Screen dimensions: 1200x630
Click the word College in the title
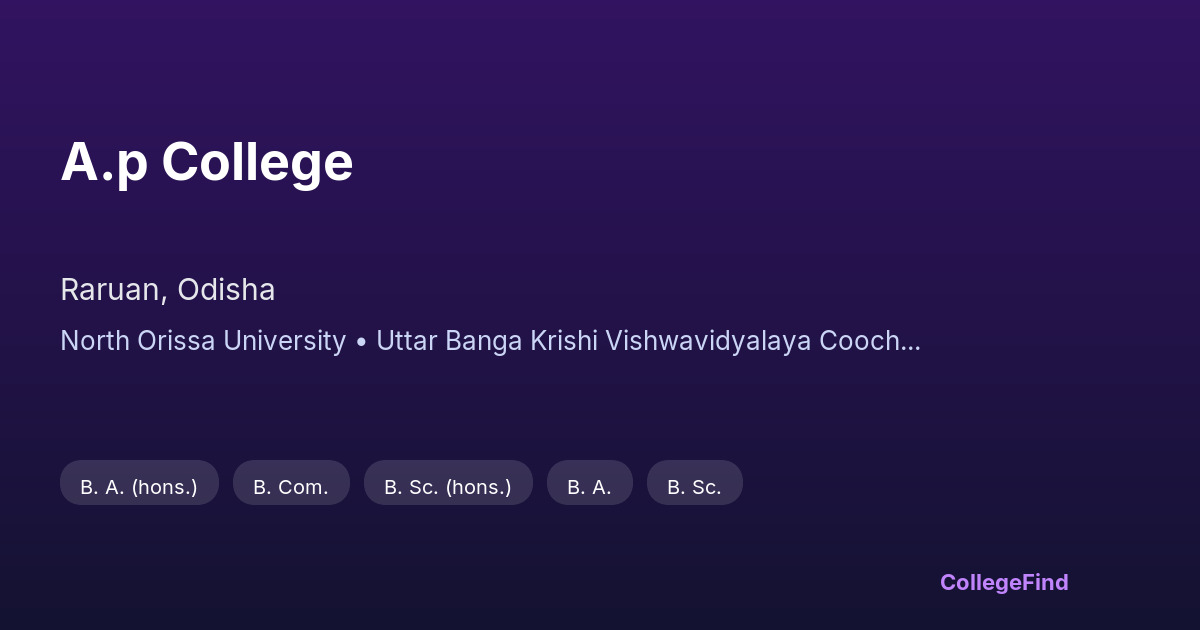tap(257, 162)
